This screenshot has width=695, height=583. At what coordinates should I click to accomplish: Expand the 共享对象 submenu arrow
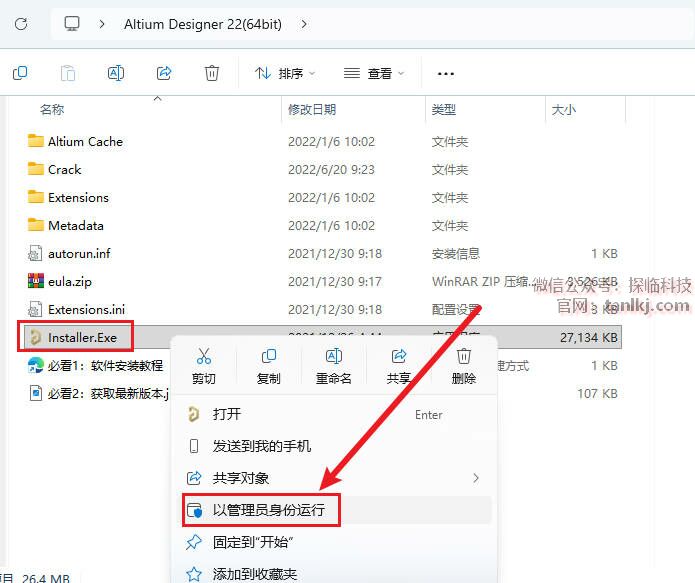point(476,478)
